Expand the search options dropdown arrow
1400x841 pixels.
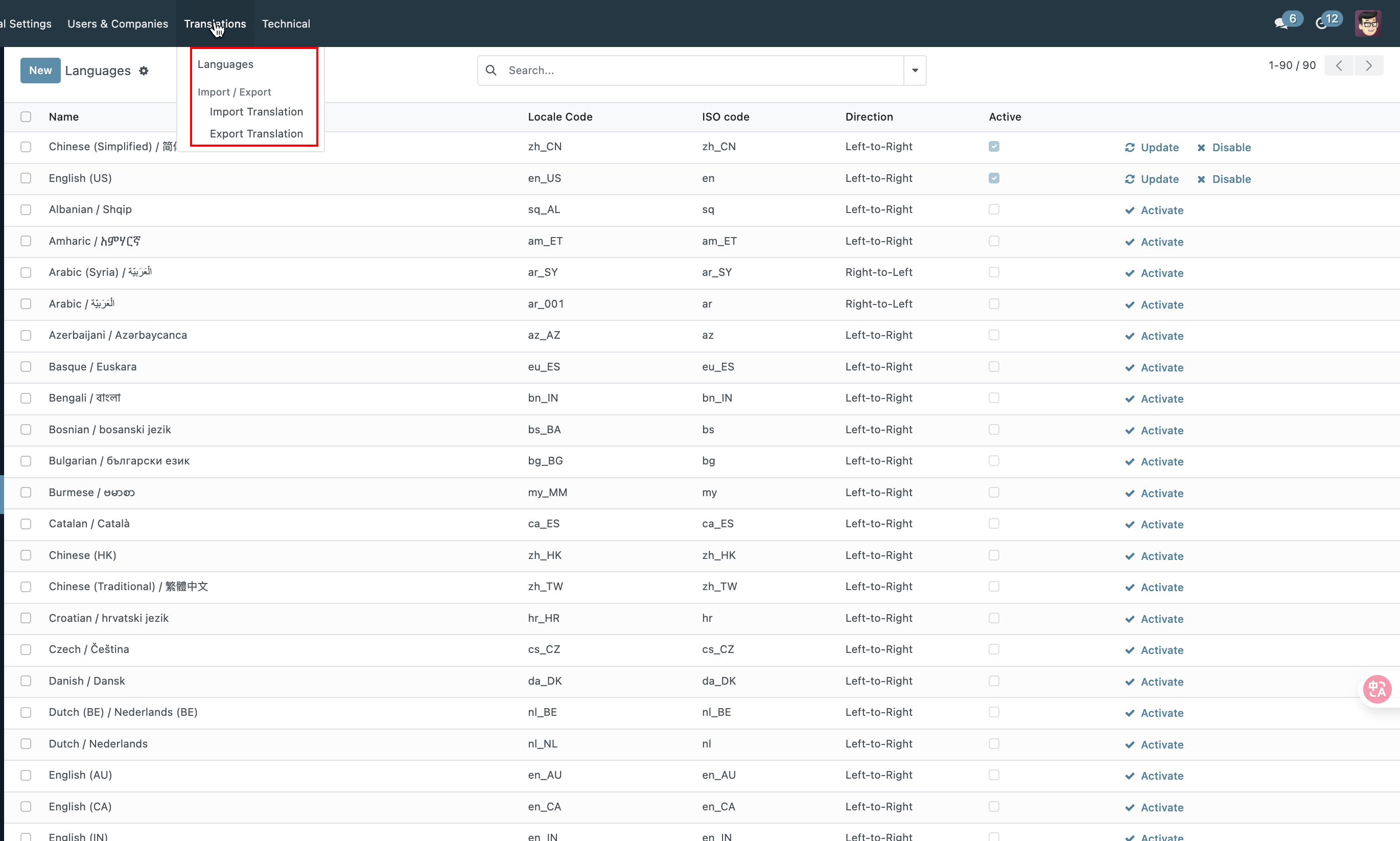pyautogui.click(x=915, y=71)
